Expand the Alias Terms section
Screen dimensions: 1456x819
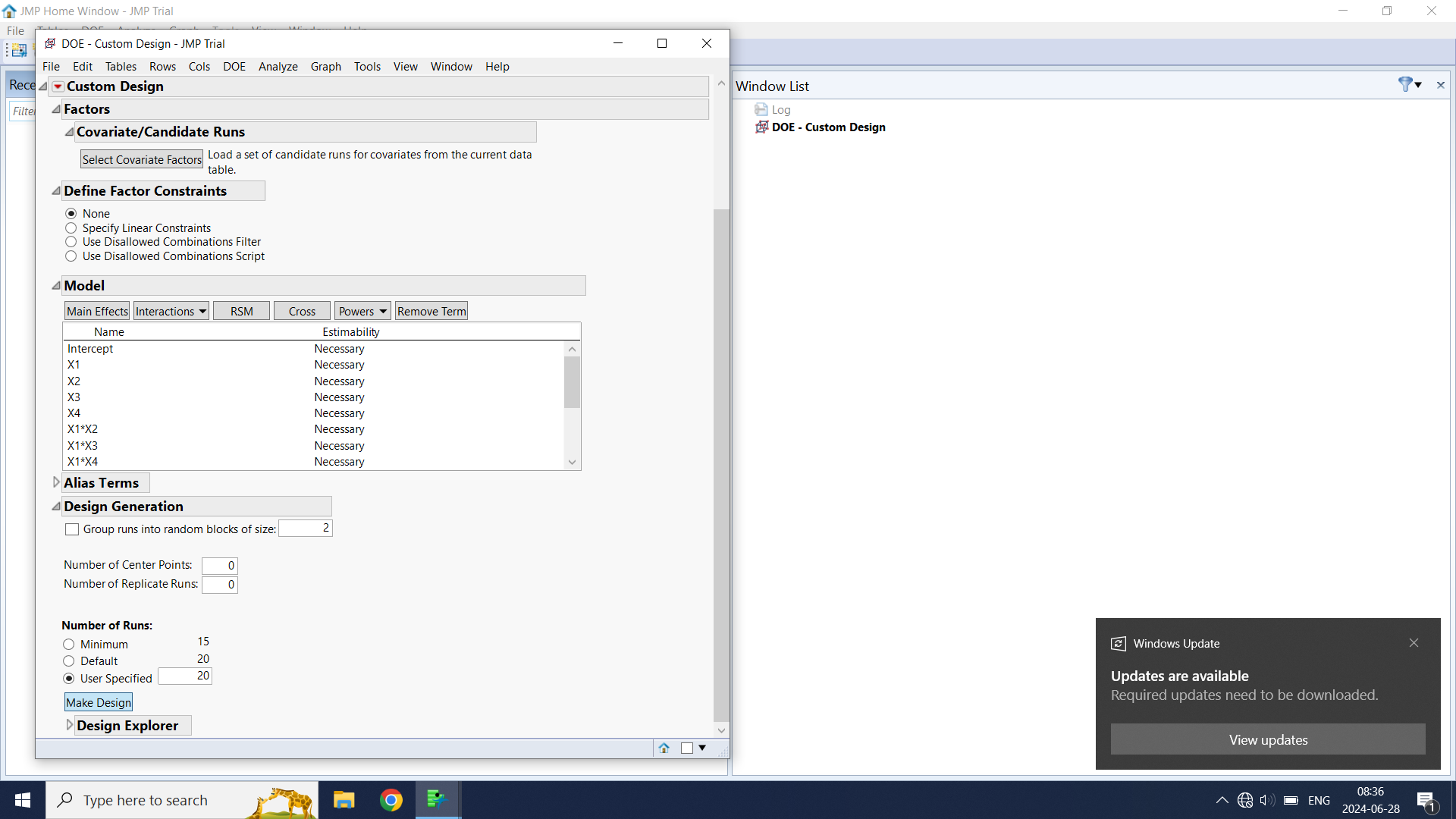(x=56, y=482)
